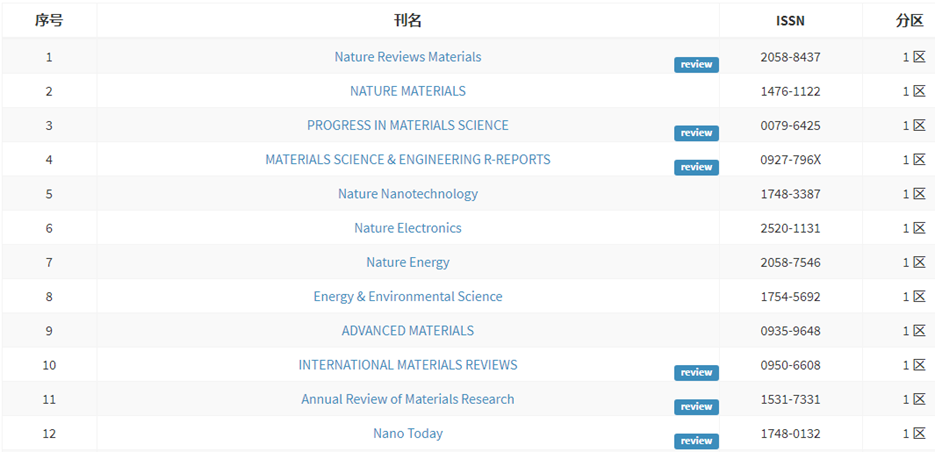Click review badge on PROGRESS IN MATERIALS SCIENCE row
This screenshot has height=452, width=935.
(696, 134)
